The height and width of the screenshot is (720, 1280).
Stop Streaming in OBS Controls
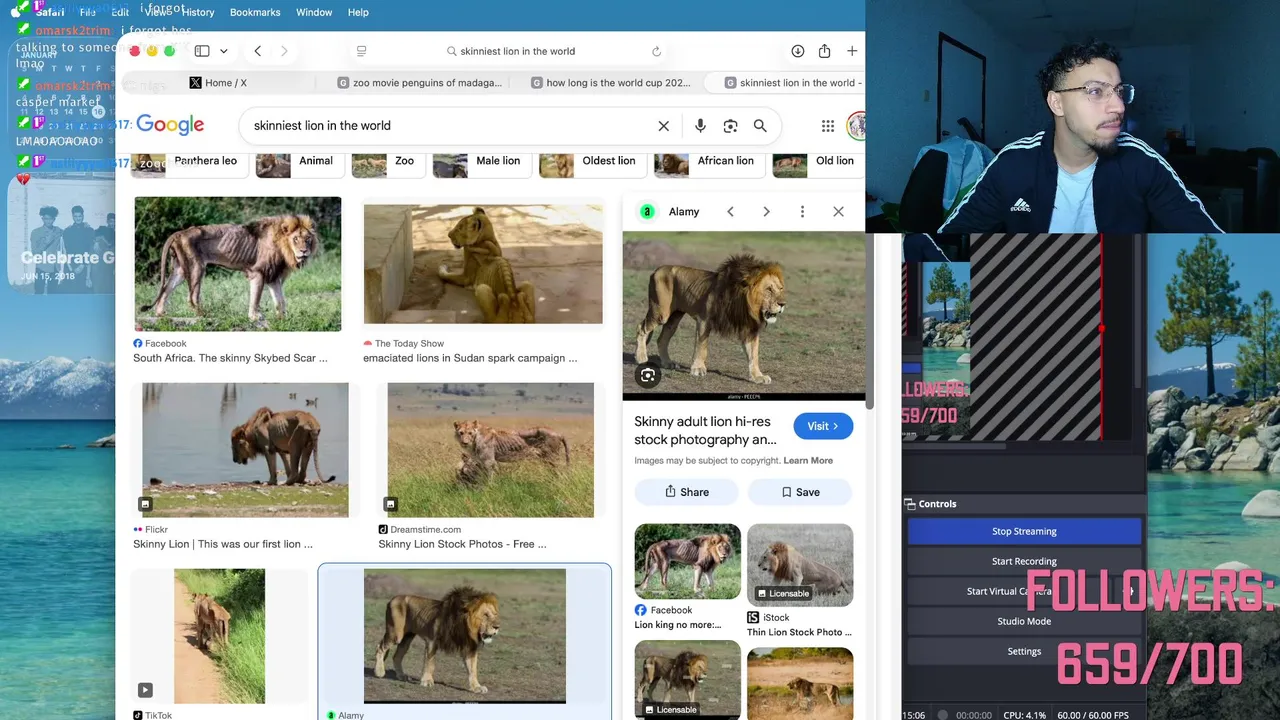coord(1024,531)
